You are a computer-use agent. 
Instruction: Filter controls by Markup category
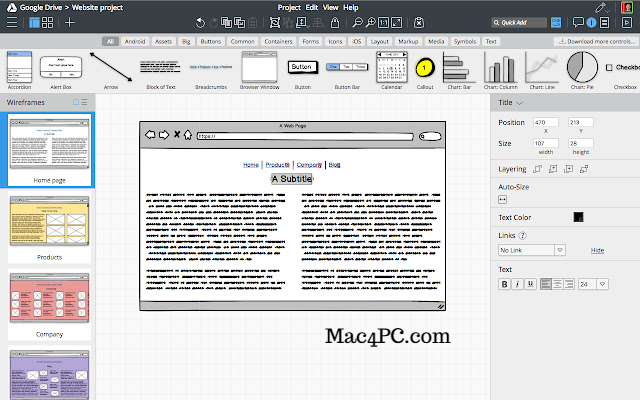point(408,41)
